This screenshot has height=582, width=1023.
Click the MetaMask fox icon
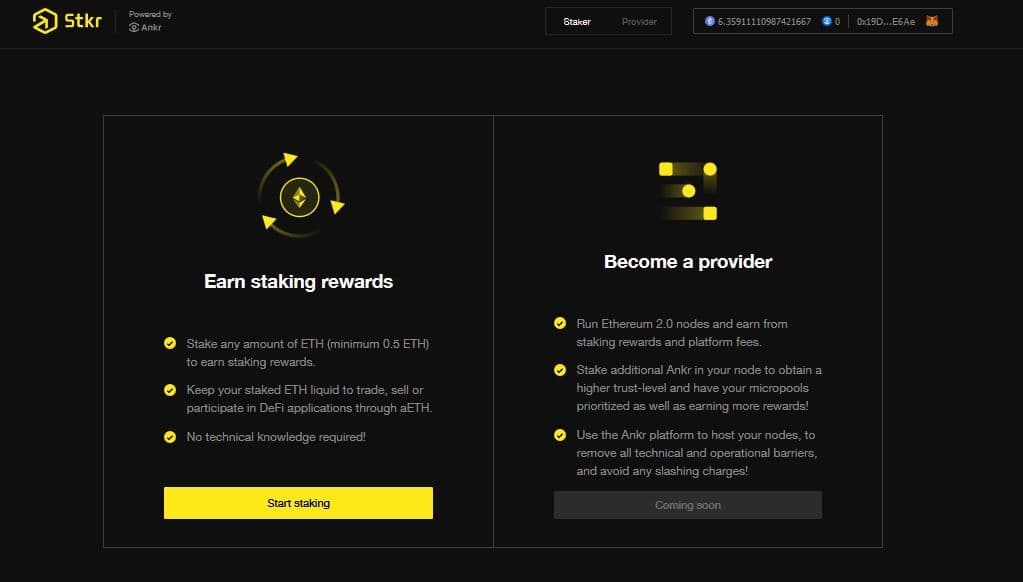[932, 21]
